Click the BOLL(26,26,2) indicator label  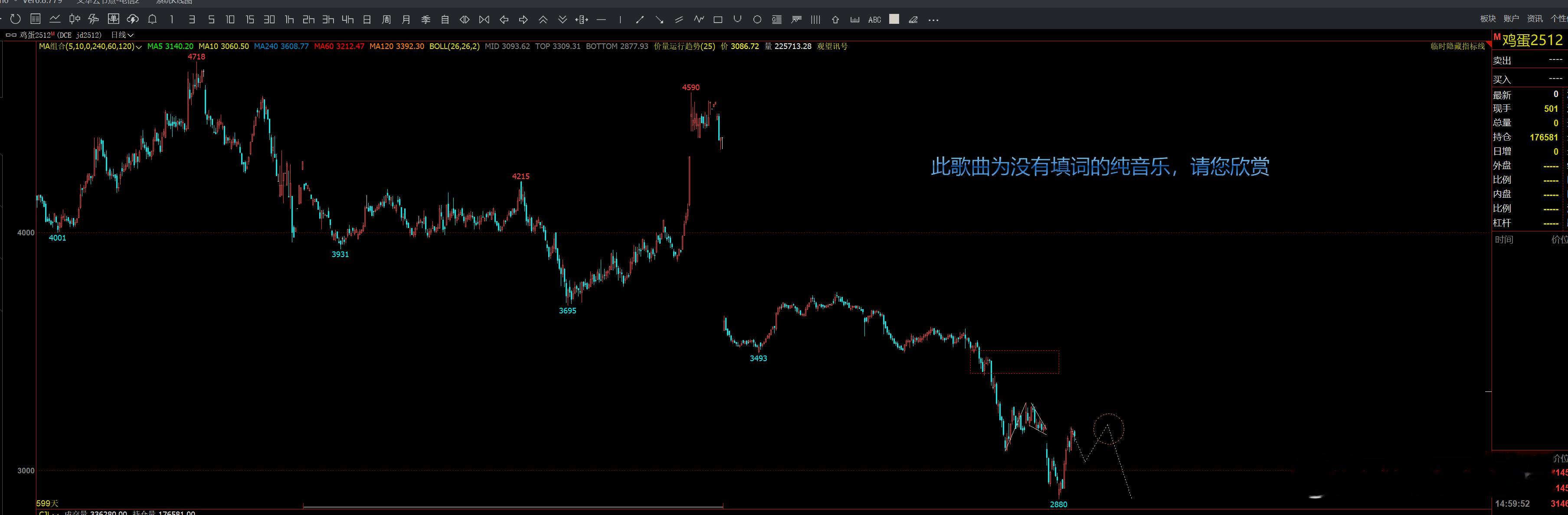coord(454,46)
